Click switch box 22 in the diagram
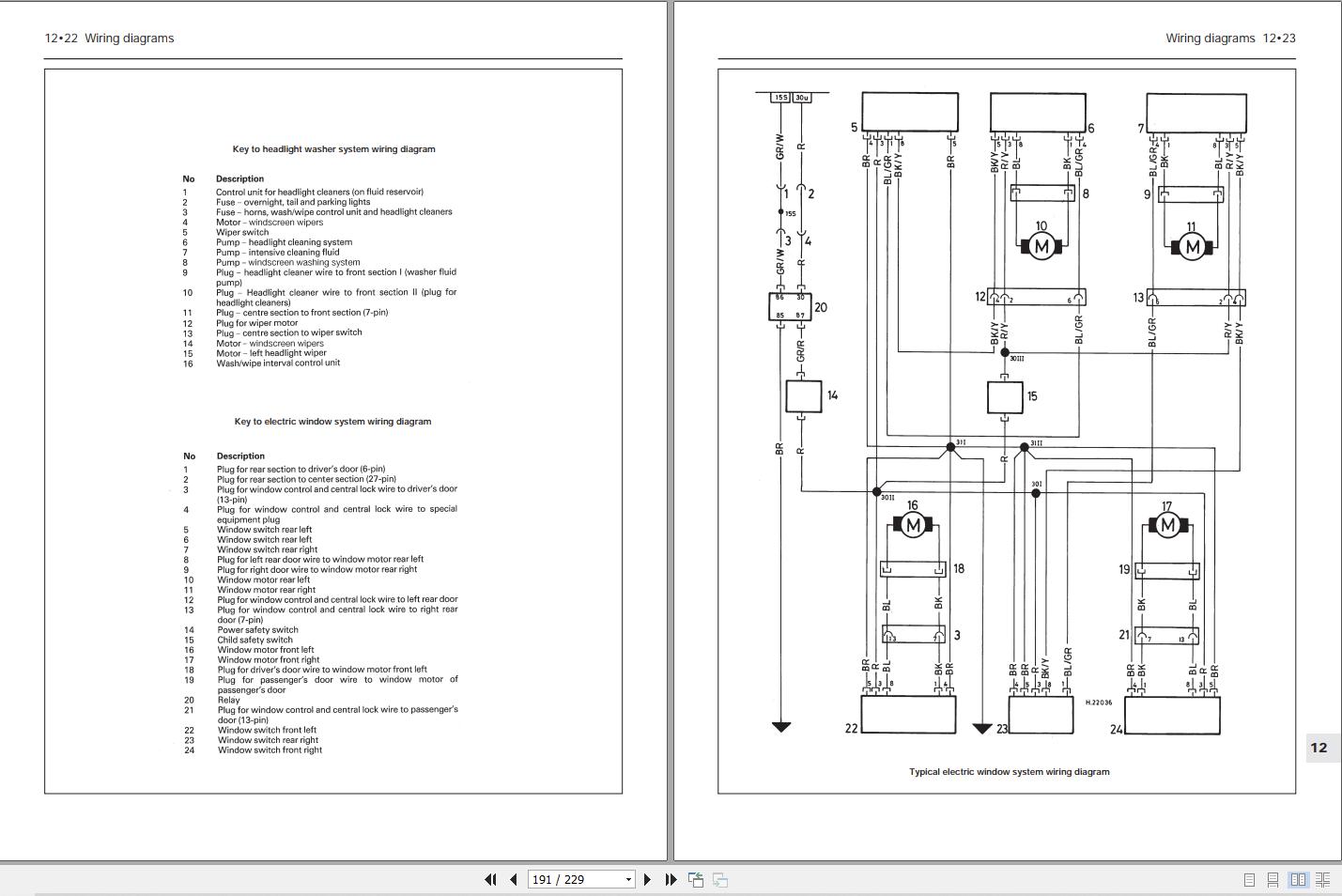Image resolution: width=1342 pixels, height=896 pixels. pyautogui.click(x=908, y=715)
